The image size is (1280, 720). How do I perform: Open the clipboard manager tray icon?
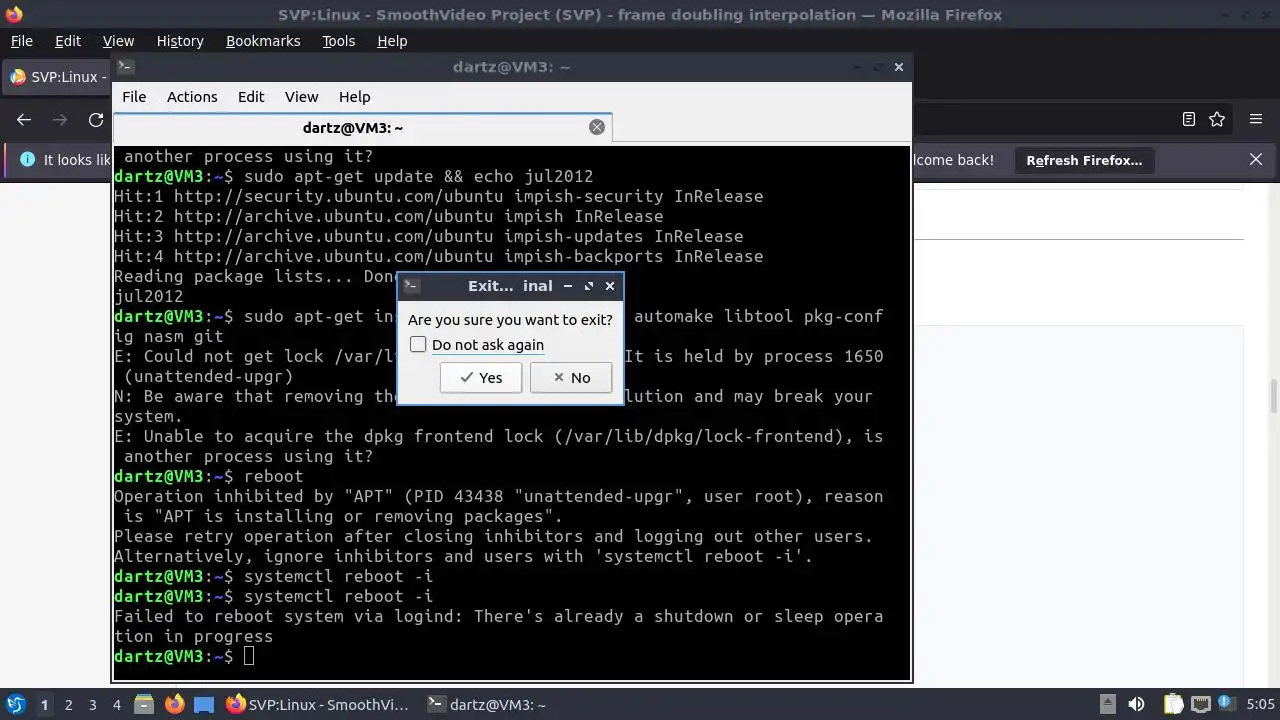pos(1173,704)
